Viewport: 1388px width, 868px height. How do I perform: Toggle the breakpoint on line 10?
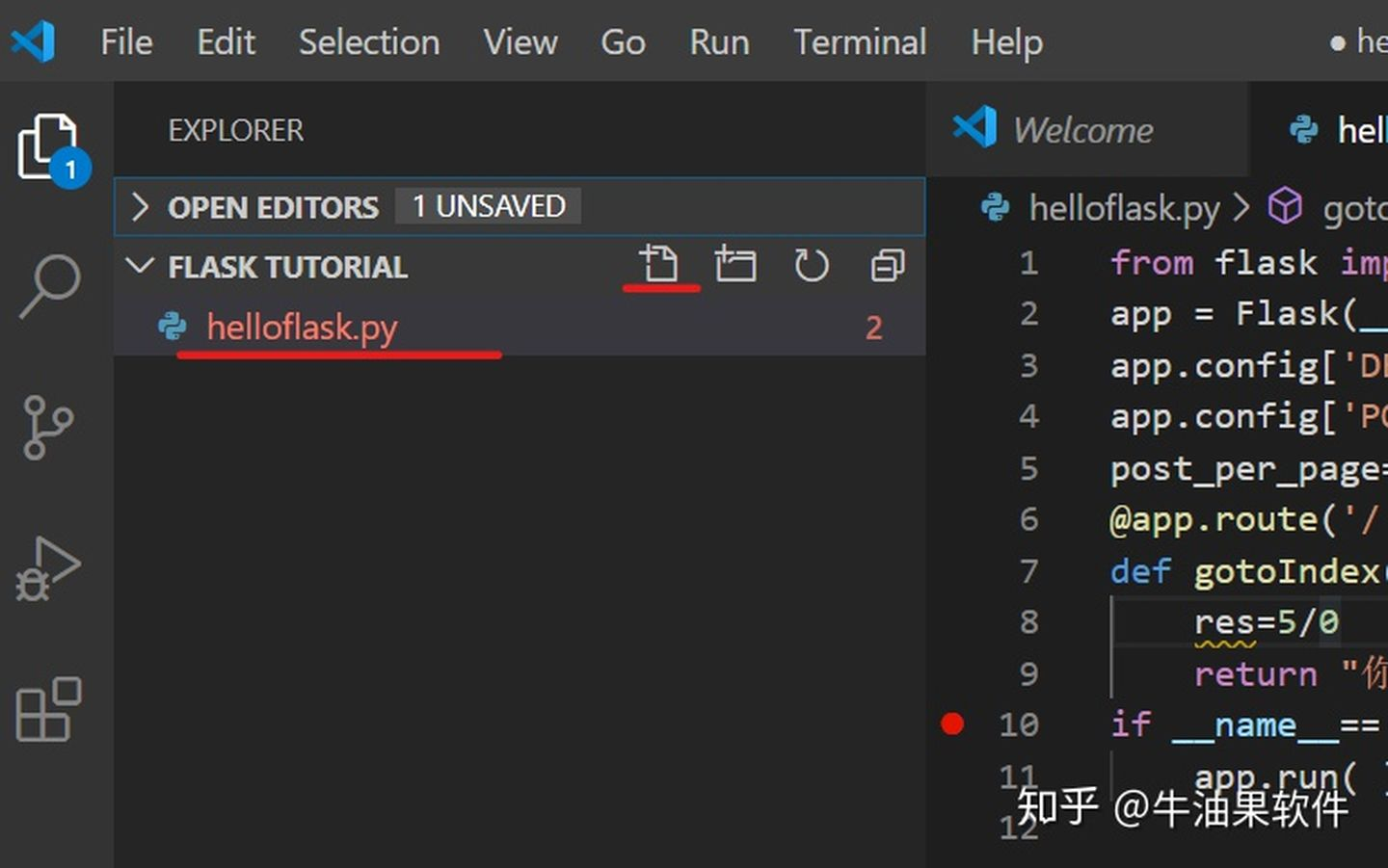pos(952,723)
